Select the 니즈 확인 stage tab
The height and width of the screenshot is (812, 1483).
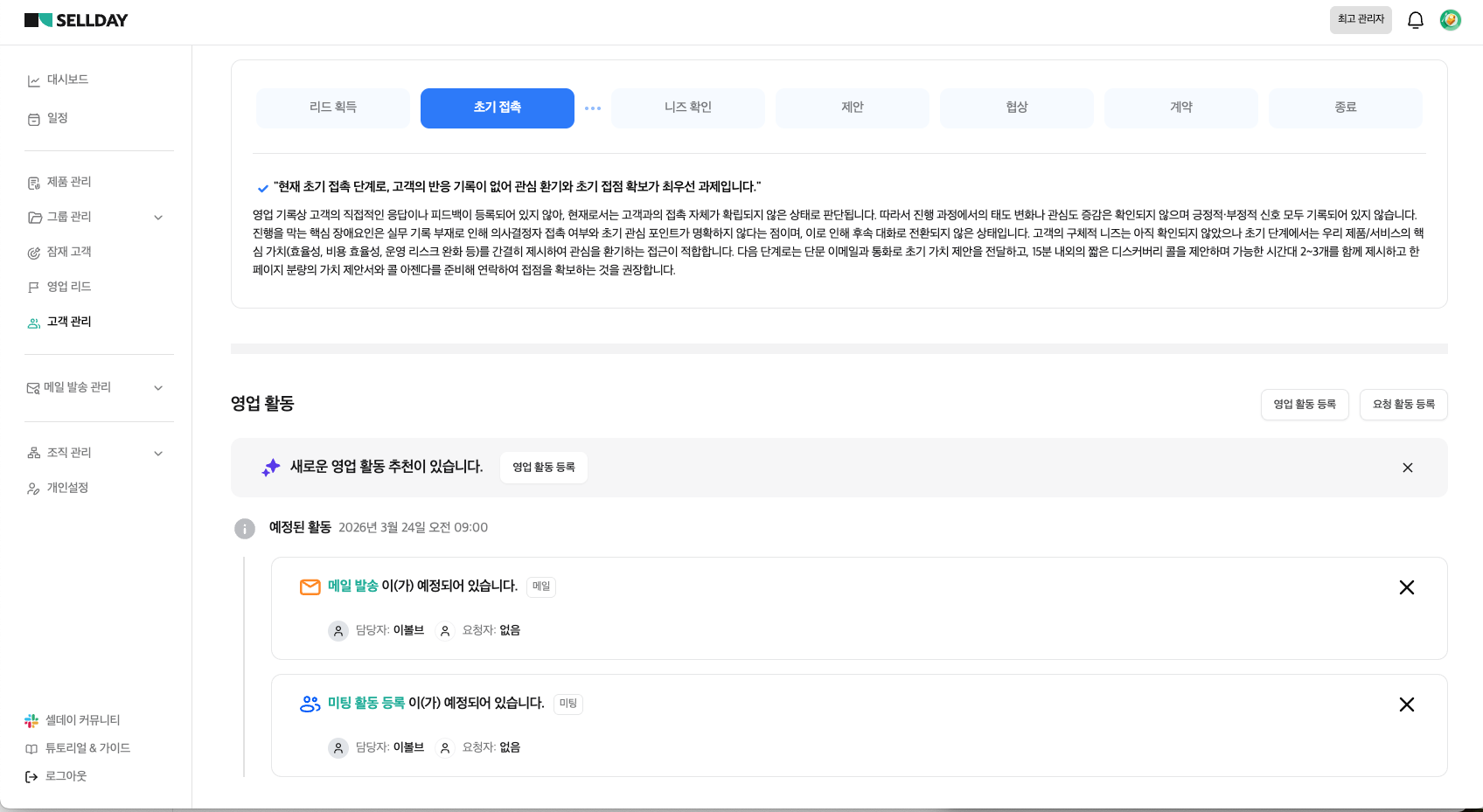pos(688,108)
